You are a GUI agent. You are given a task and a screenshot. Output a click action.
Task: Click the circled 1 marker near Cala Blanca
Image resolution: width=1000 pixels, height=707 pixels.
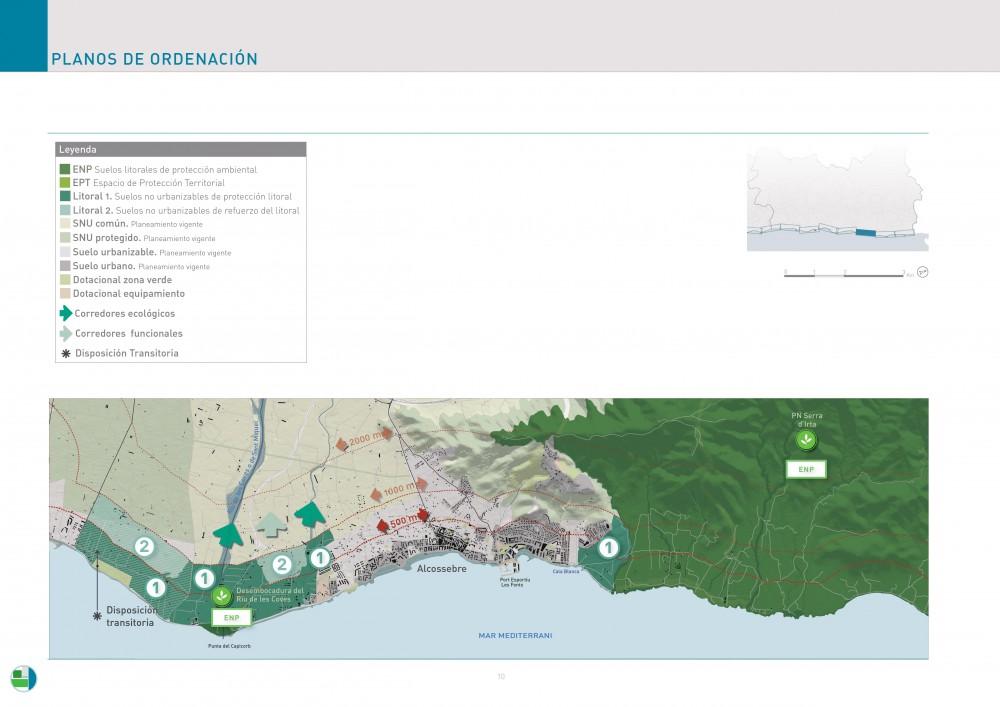coord(607,547)
